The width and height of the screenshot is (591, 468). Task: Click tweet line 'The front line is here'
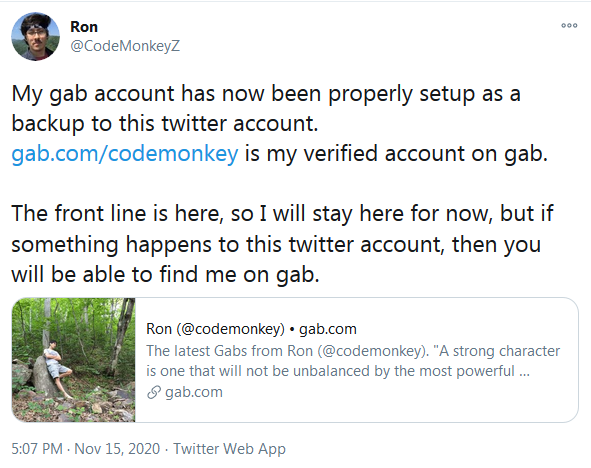[282, 214]
